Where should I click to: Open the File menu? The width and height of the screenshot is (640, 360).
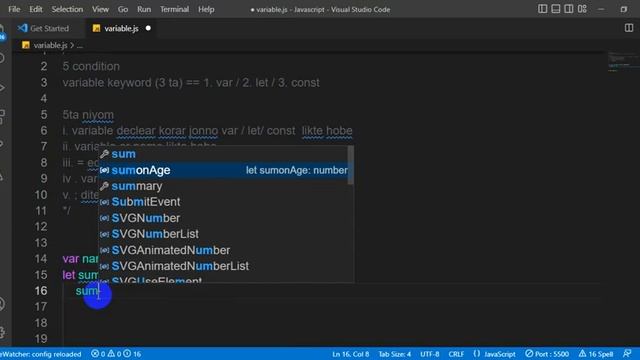[x=14, y=9]
